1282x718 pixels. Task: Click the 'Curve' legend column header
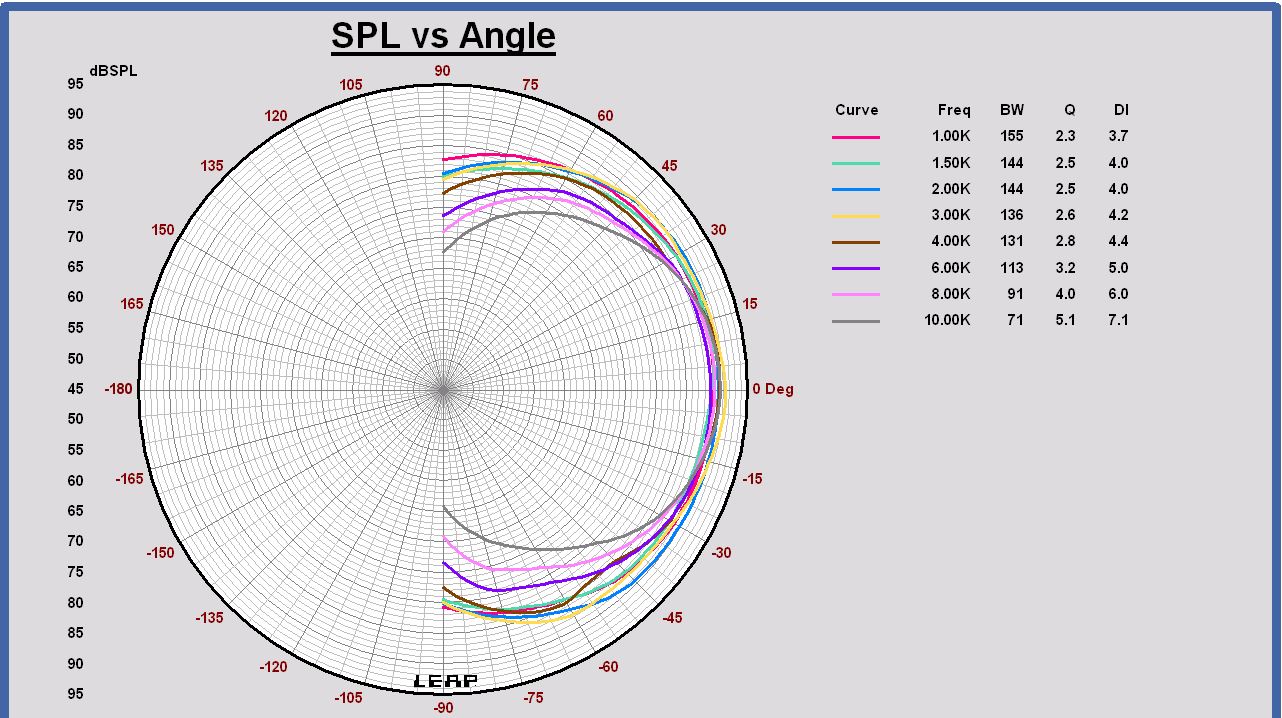coord(856,110)
